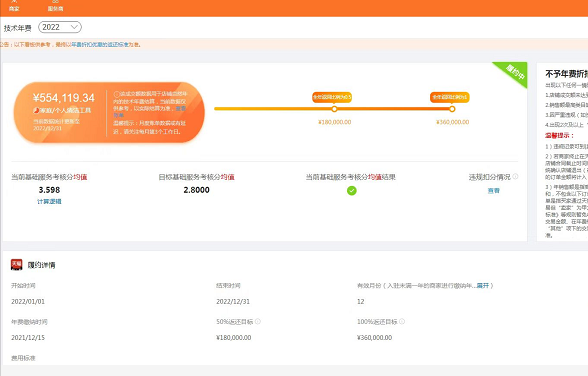Screen dimensions: 588x376
Task: Click info icon beside 违规扣分情况
Action: (516, 176)
